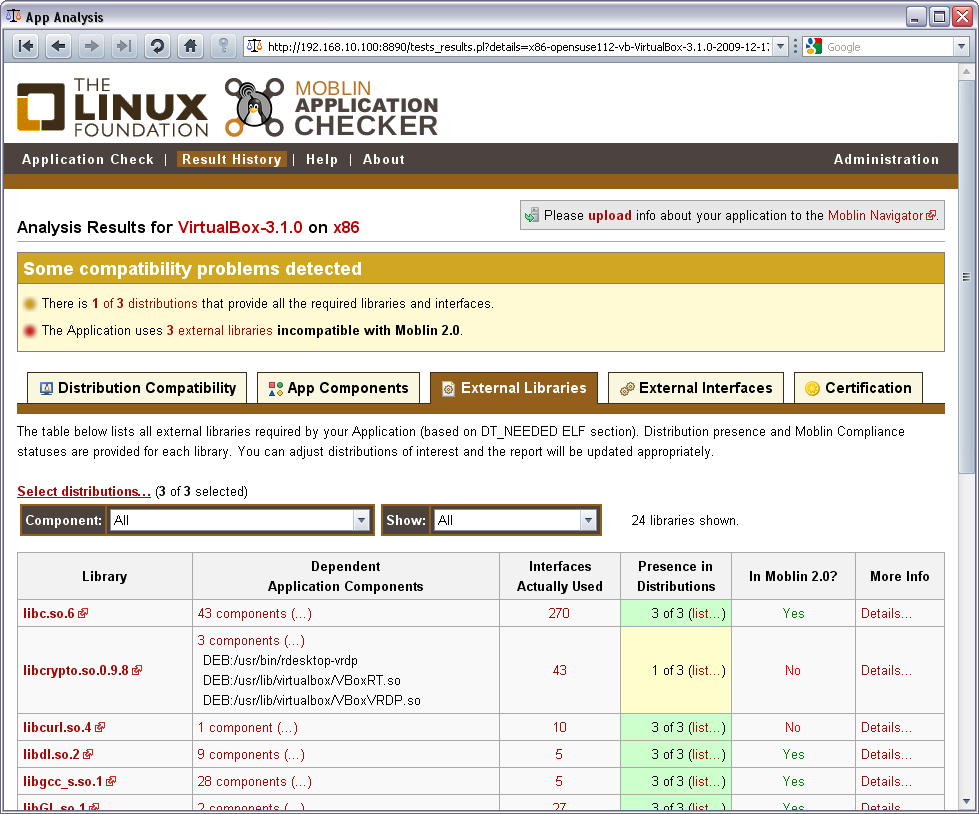The width and height of the screenshot is (979, 814).
Task: Click the Select distributions link
Action: pyautogui.click(x=84, y=491)
